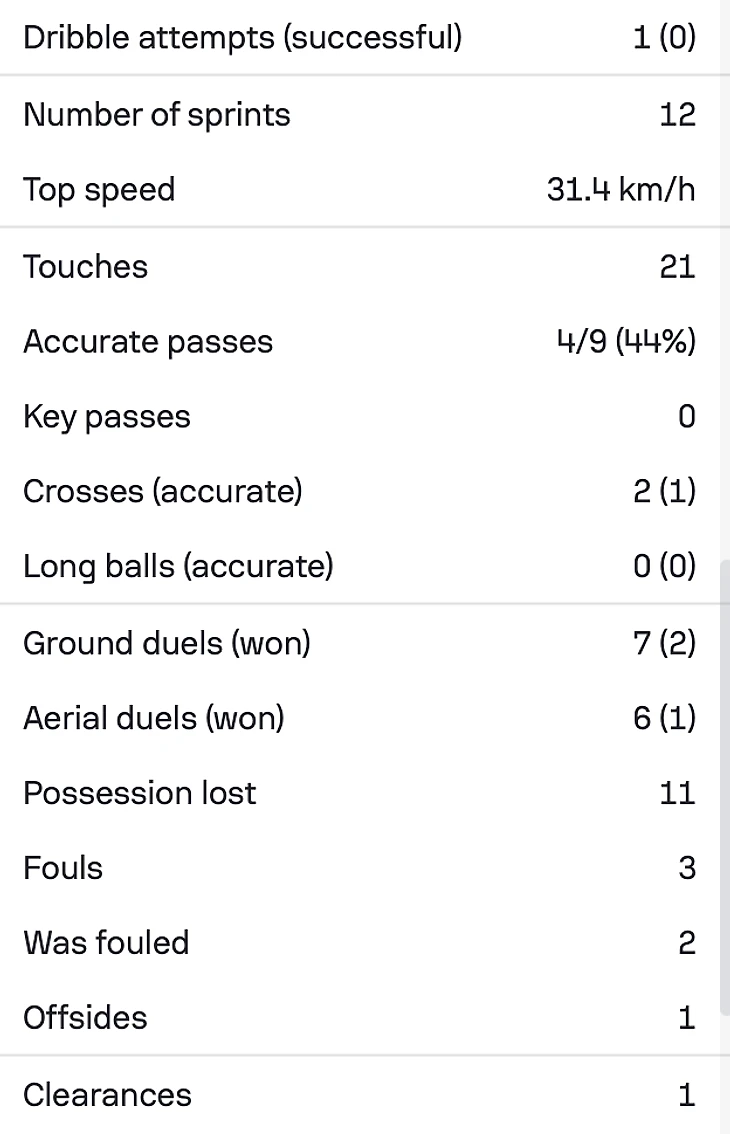This screenshot has width=730, height=1134.
Task: Click the Fouls stat label
Action: [63, 868]
